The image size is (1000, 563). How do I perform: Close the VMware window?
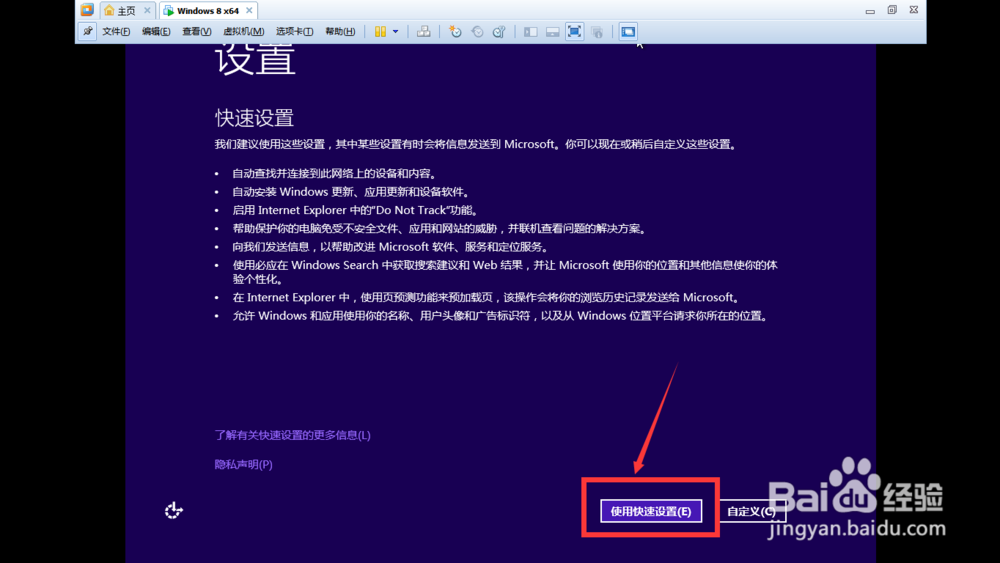[x=913, y=10]
